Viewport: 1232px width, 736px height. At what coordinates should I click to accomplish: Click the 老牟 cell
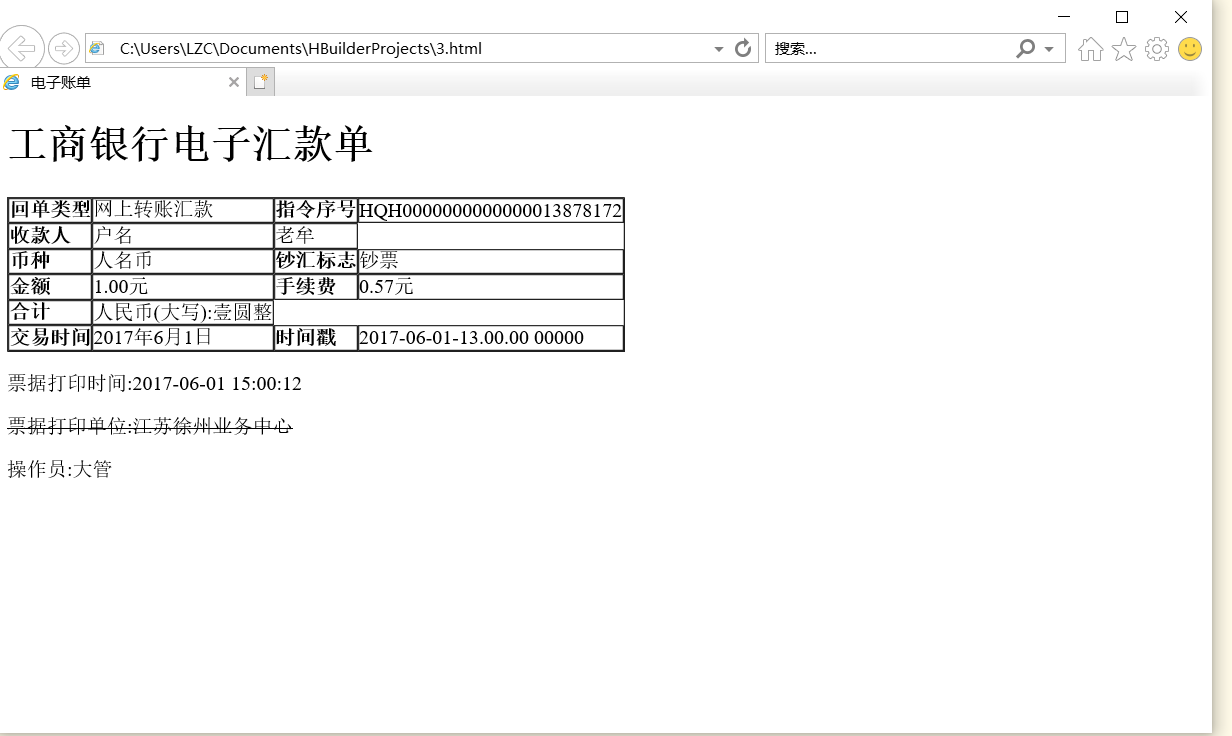click(x=316, y=236)
